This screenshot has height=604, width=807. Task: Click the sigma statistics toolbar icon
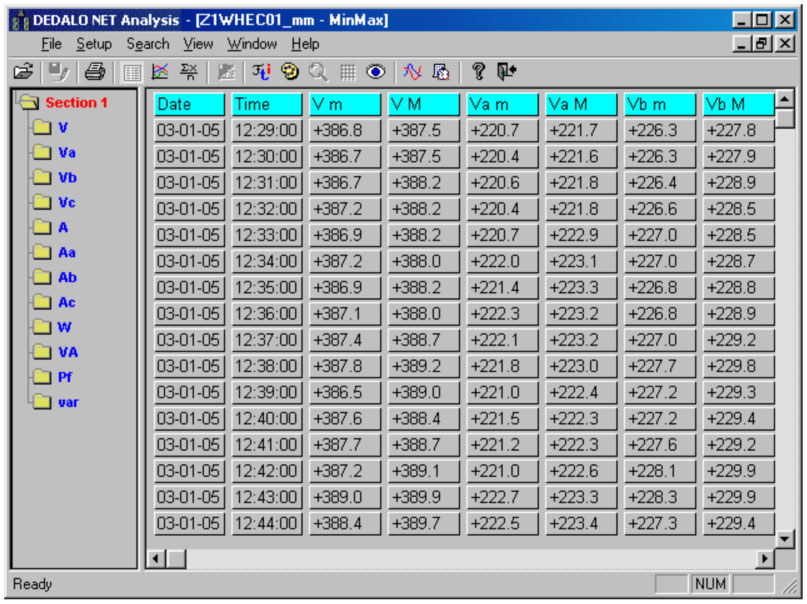188,71
